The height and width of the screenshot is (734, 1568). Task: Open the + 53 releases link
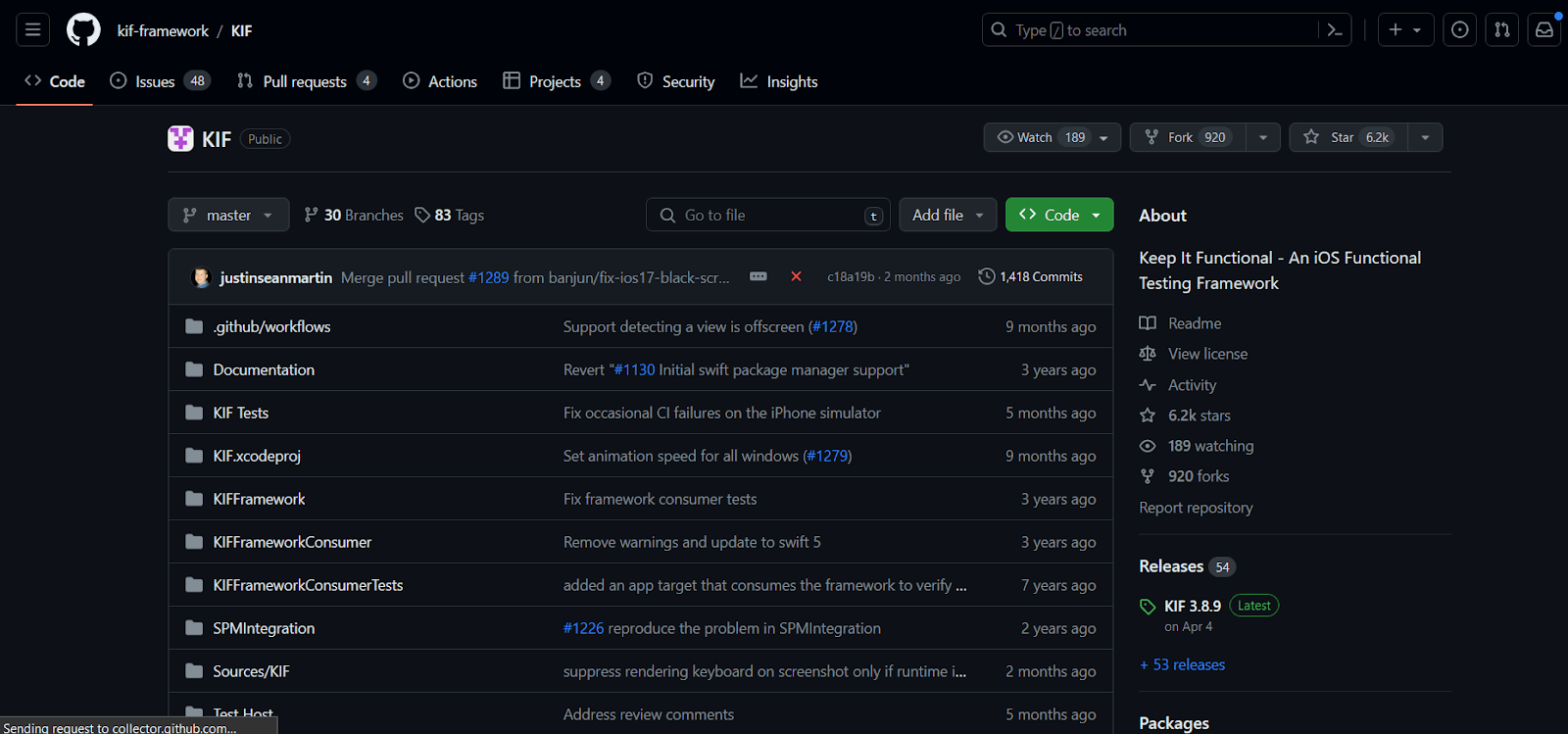1182,664
